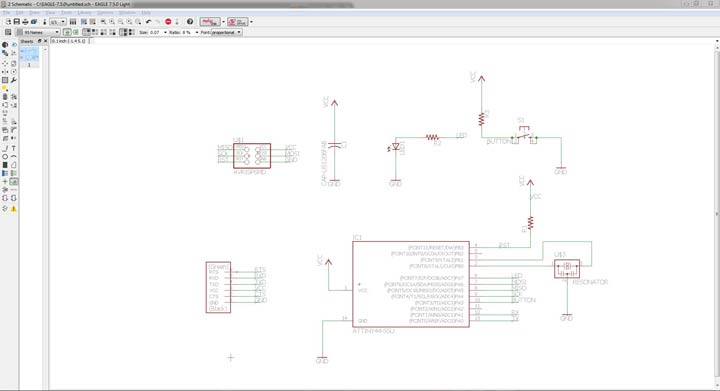Select the Copy tool
The width and height of the screenshot is (720, 391).
pyautogui.click(x=14, y=64)
